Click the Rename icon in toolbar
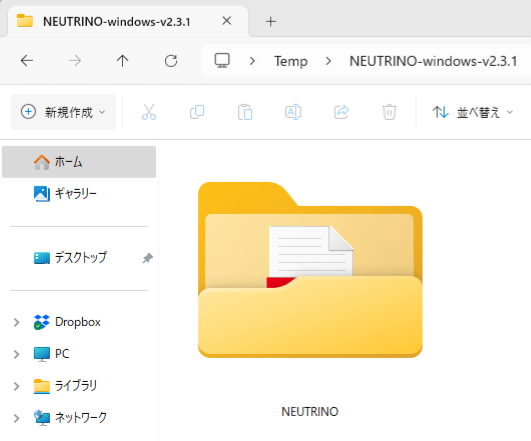The height and width of the screenshot is (441, 531). pyautogui.click(x=293, y=112)
